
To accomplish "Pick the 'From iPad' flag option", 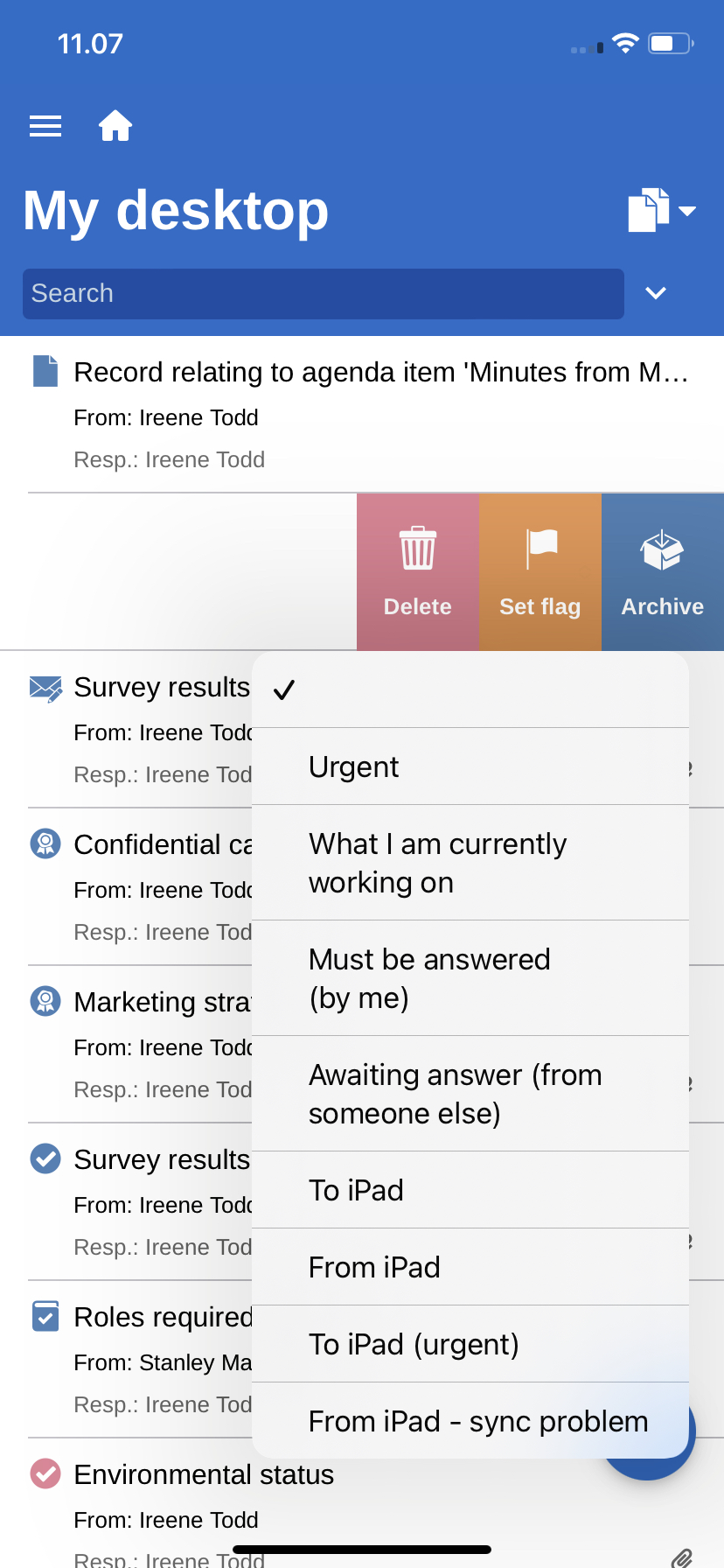I will 470,1268.
